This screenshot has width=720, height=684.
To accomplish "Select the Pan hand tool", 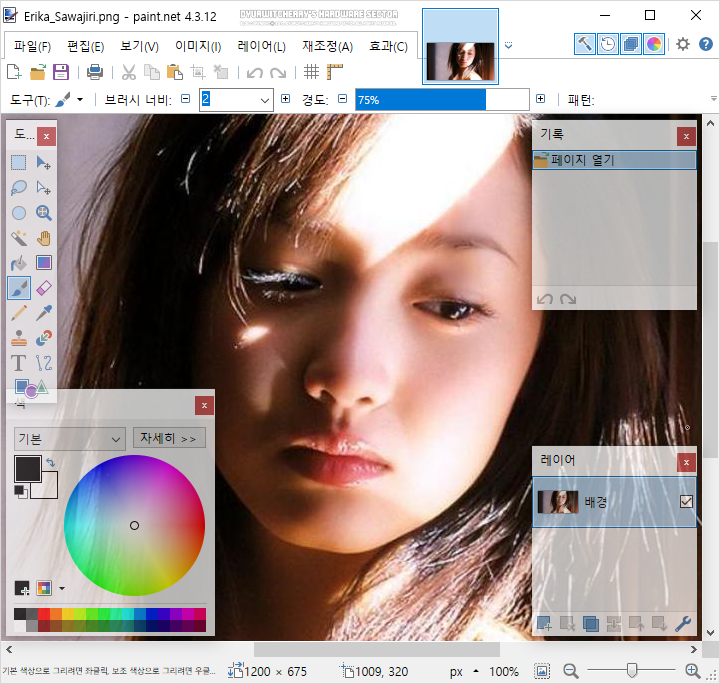I will point(44,238).
